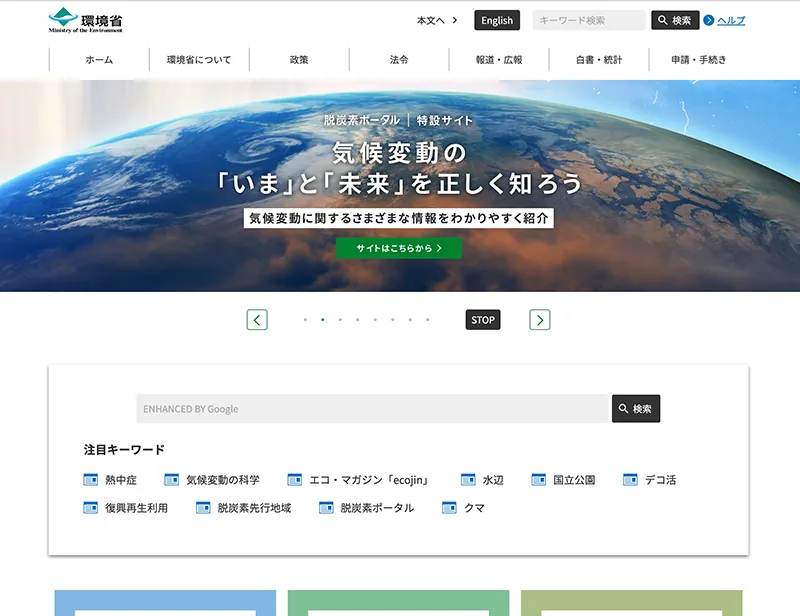The image size is (800, 616).
Task: Open the ホーム menu
Action: 99,60
